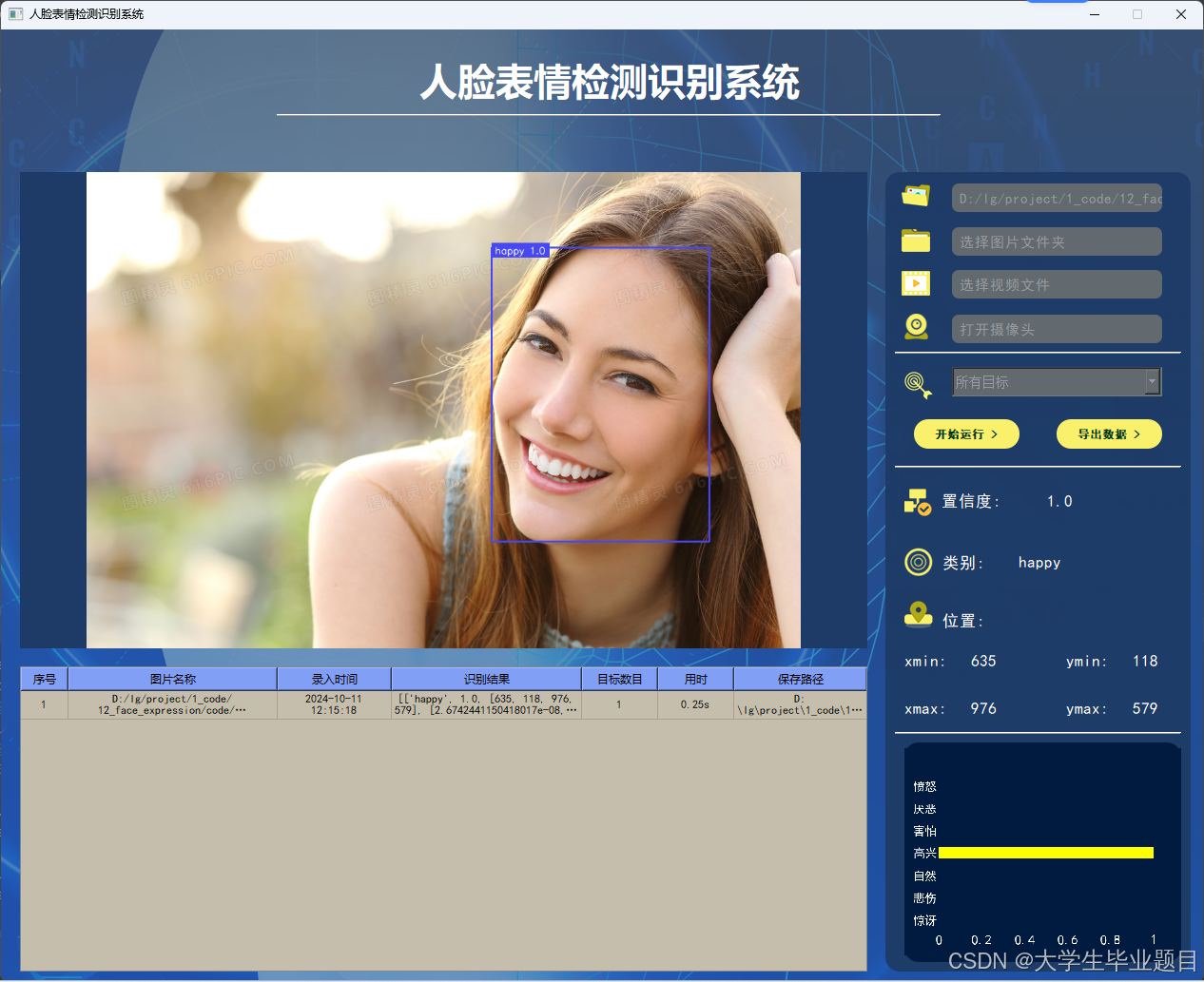Click the save path cell \lg\project\1_code

coord(800,704)
